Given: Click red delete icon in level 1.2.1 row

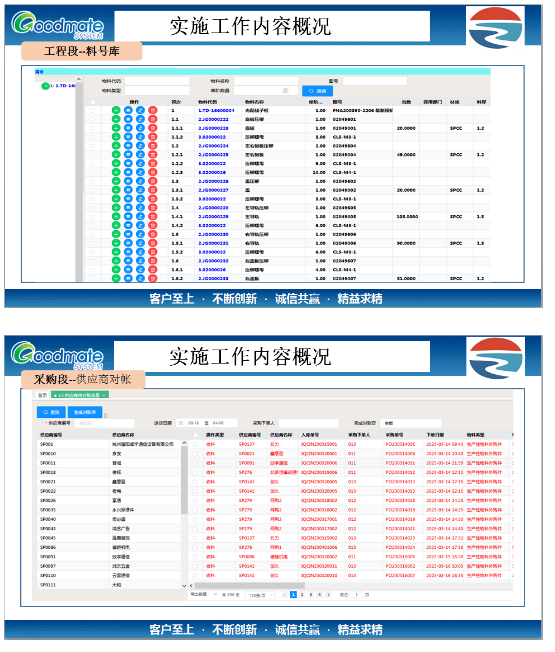Looking at the screenshot, I should click(x=153, y=155).
